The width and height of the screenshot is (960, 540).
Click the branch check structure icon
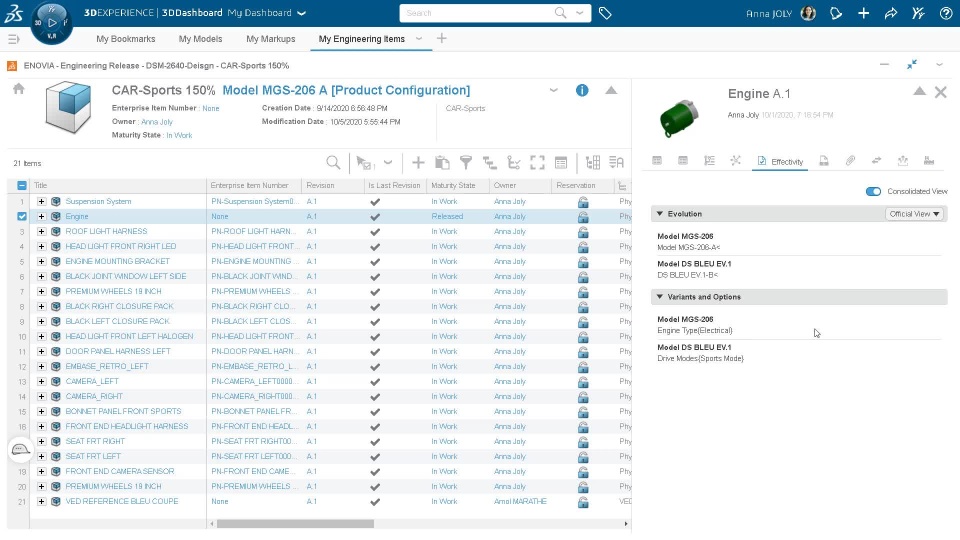514,163
